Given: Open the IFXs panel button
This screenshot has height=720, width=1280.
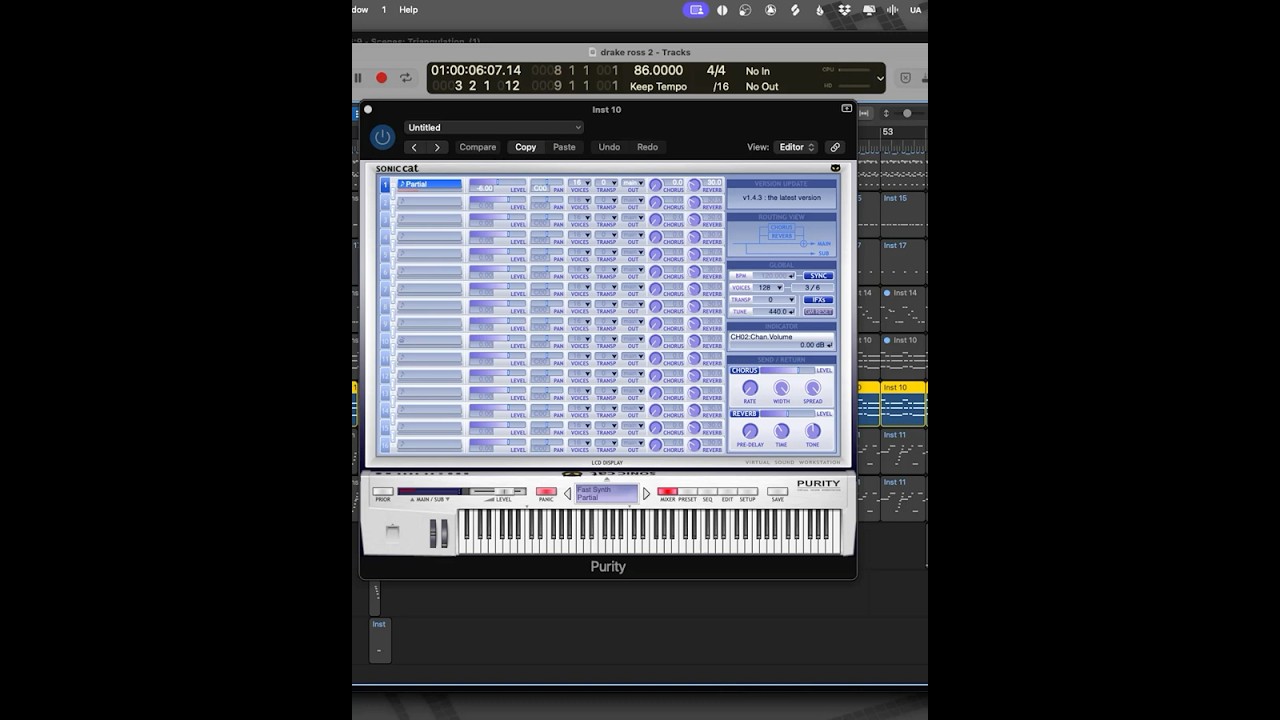Looking at the screenshot, I should [818, 300].
